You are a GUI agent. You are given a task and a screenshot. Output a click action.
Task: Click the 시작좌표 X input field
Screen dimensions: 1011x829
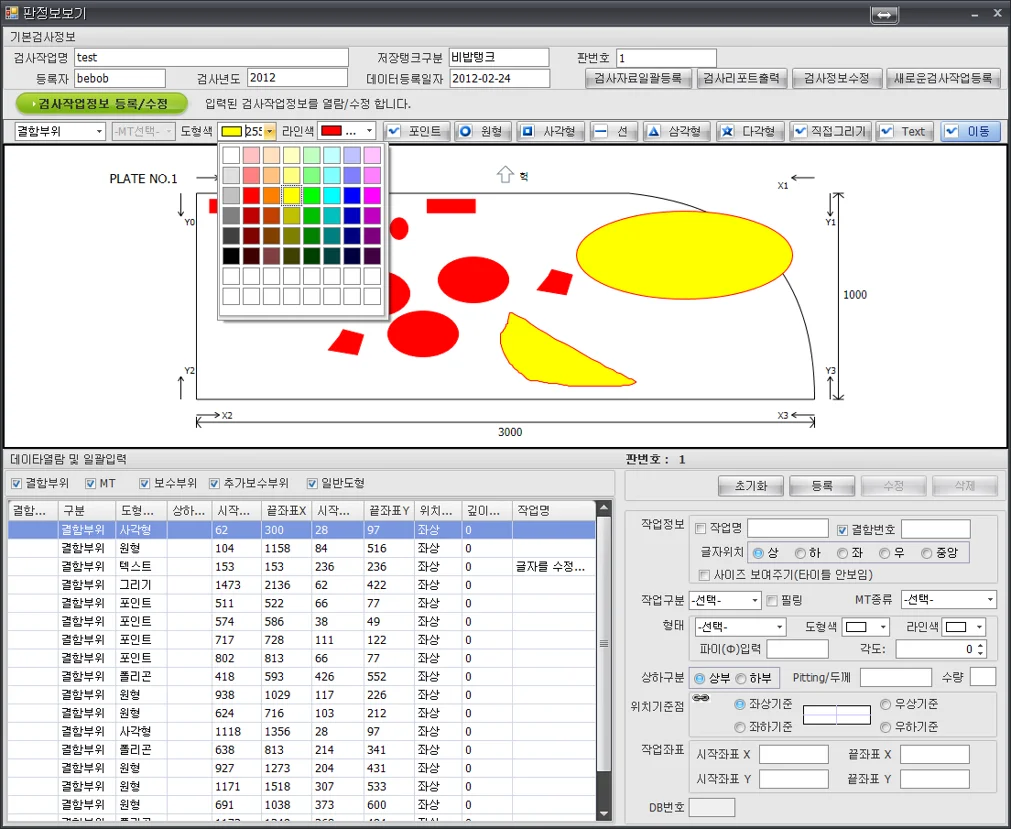(x=794, y=754)
